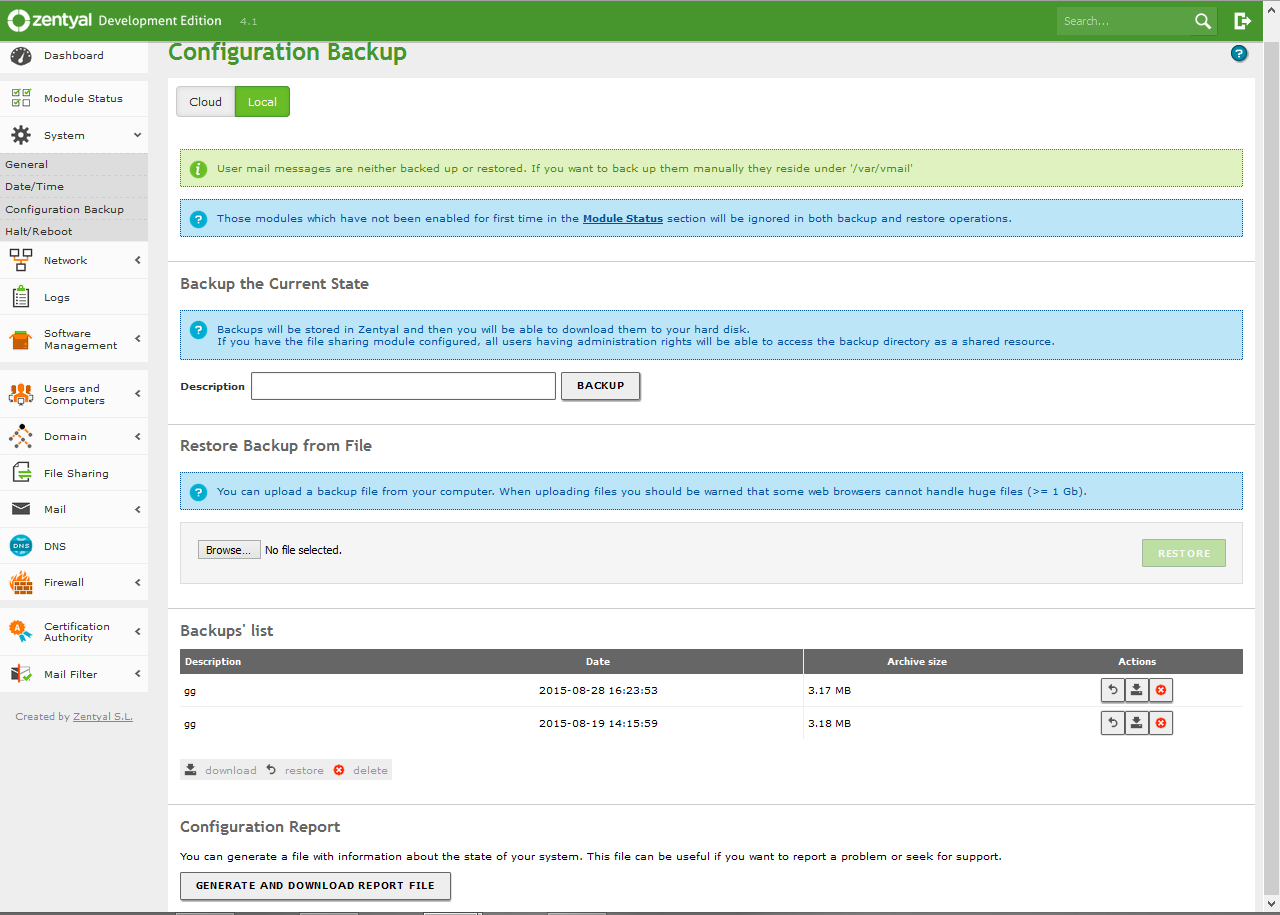Viewport: 1280px width, 915px height.
Task: Expand the Users and Computers arrow
Action: point(137,394)
